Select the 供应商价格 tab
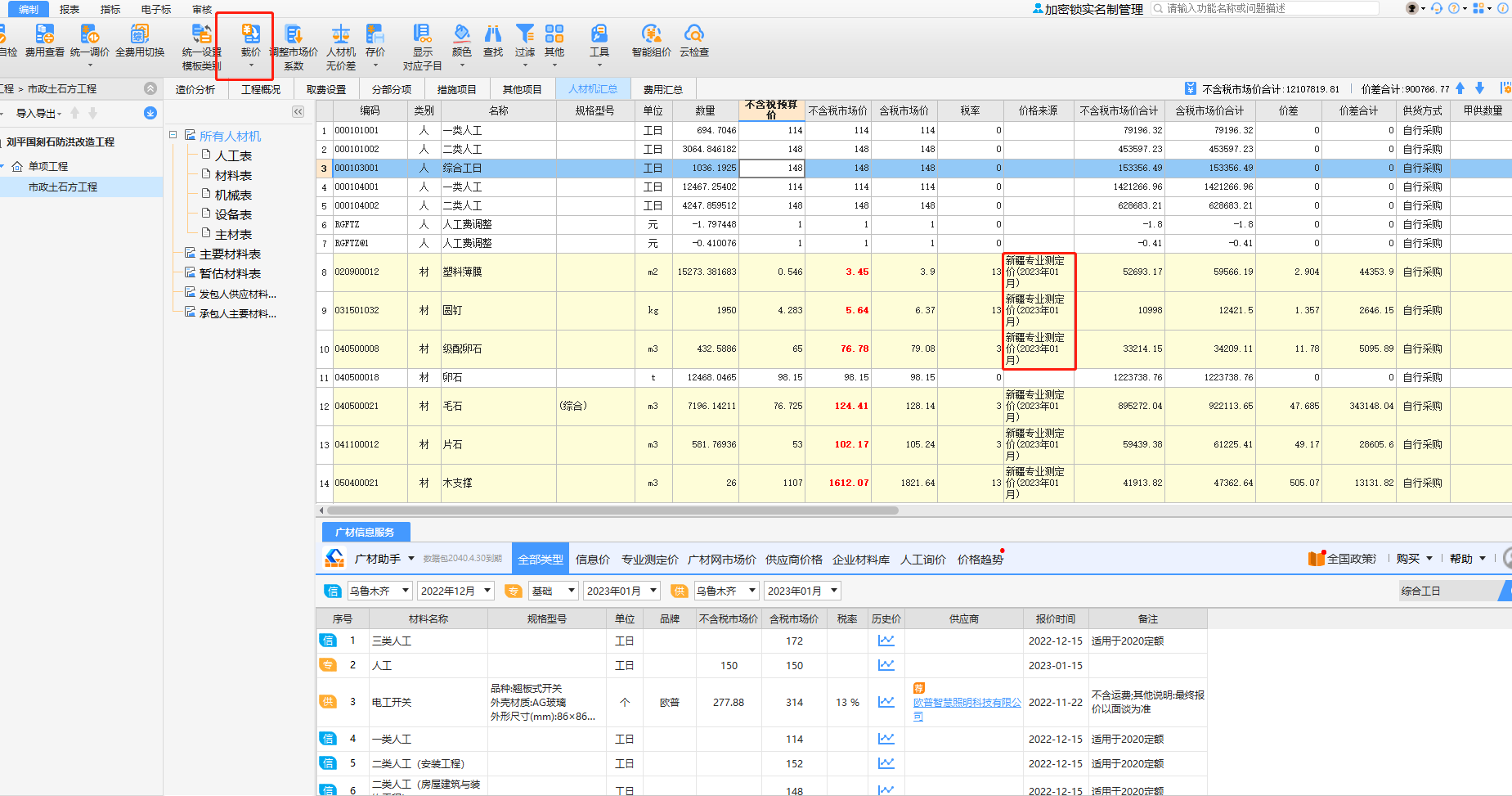1512x796 pixels. [793, 560]
